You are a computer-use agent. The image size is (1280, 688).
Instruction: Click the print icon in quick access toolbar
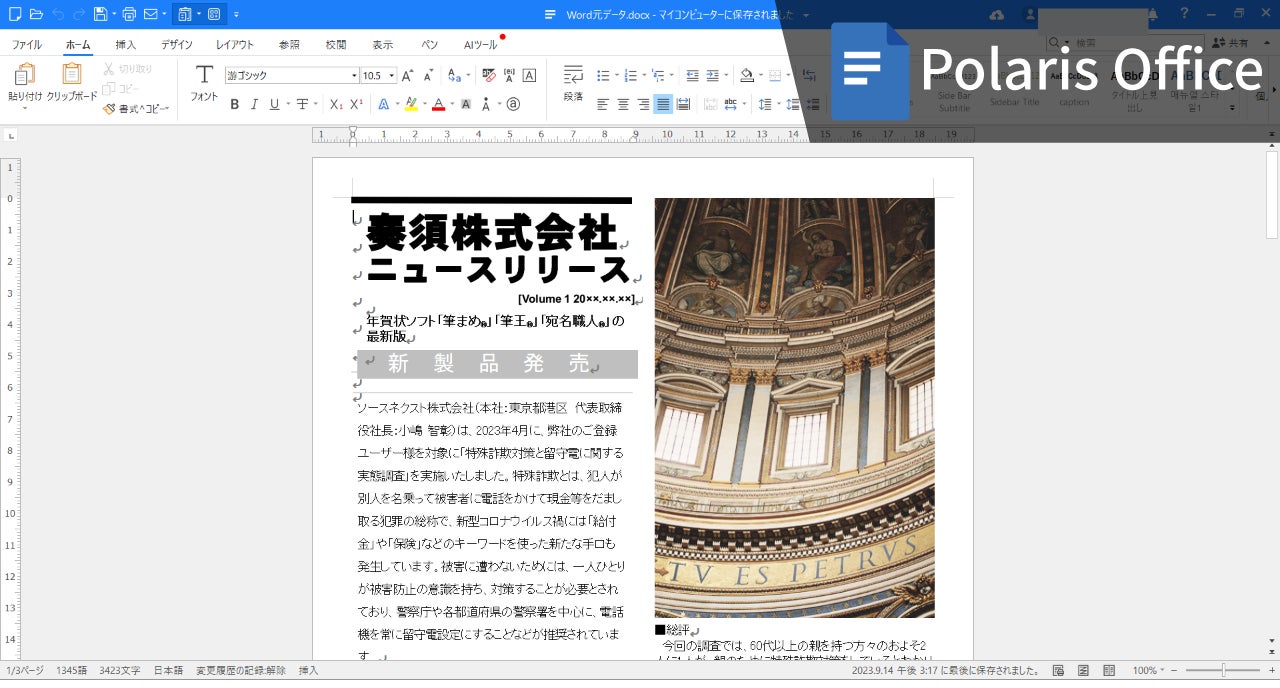point(129,14)
